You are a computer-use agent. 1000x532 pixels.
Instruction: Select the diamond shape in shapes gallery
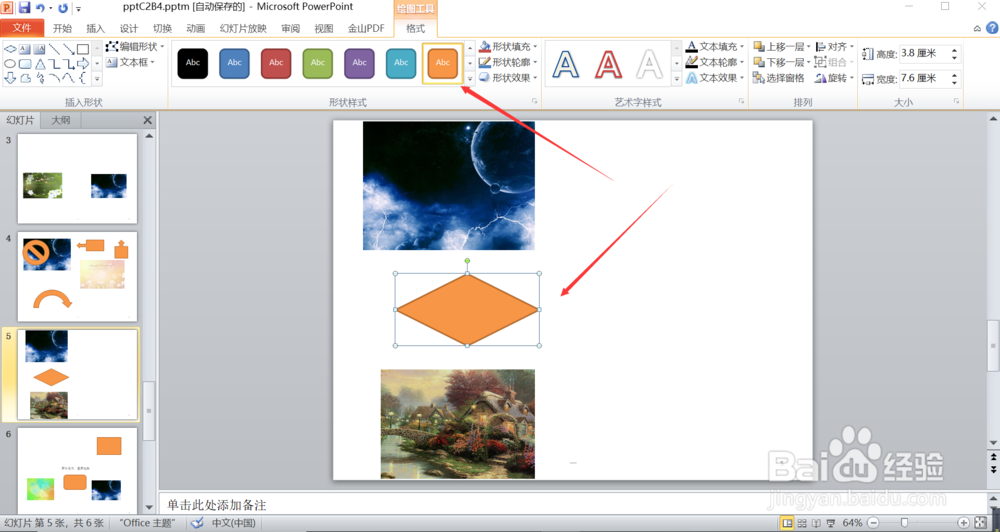[x=10, y=49]
